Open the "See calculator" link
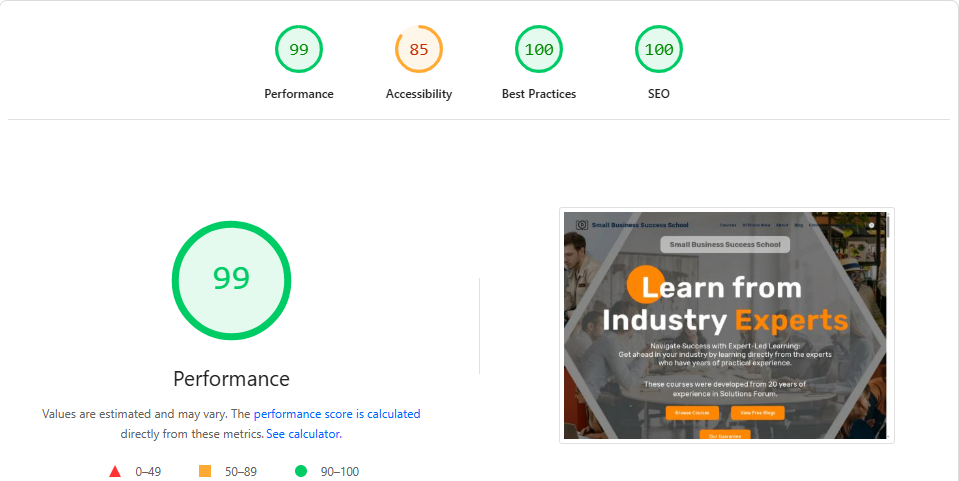 point(302,434)
